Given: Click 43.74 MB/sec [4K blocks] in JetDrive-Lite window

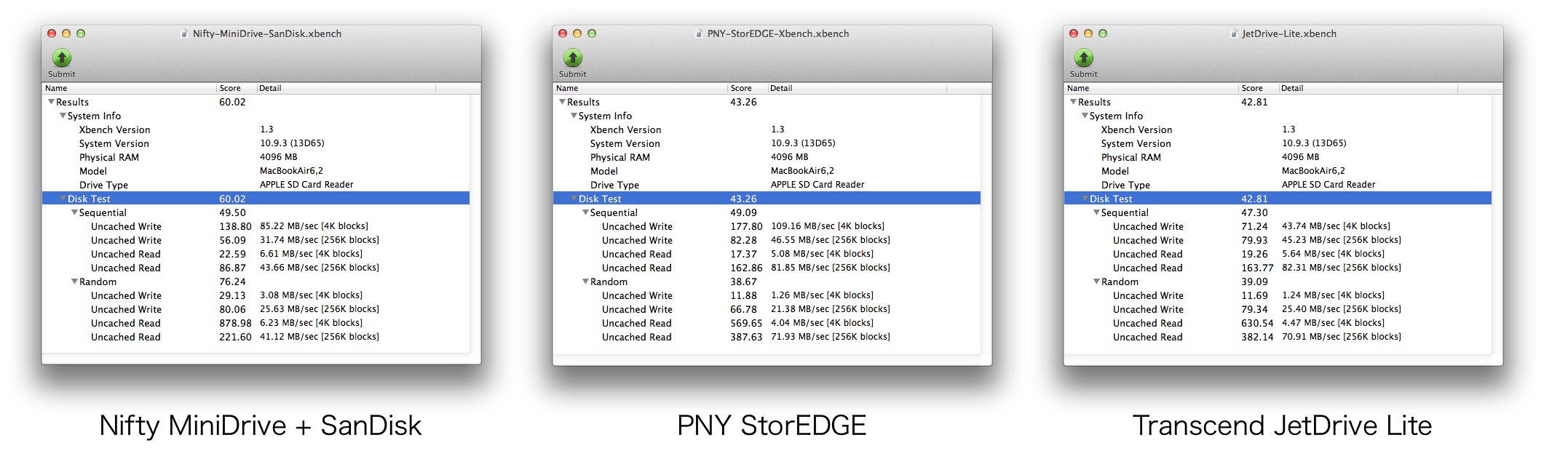Looking at the screenshot, I should tap(1336, 226).
